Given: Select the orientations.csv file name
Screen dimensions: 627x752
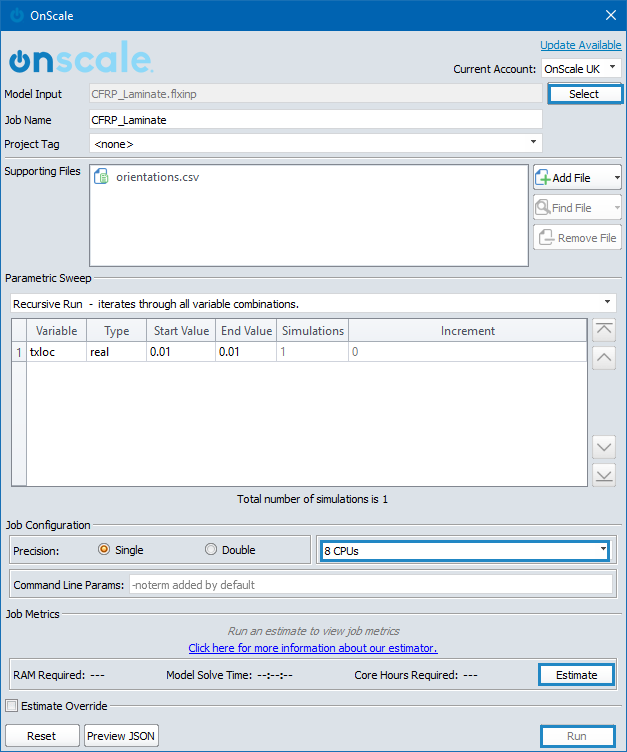Looking at the screenshot, I should pos(157,177).
